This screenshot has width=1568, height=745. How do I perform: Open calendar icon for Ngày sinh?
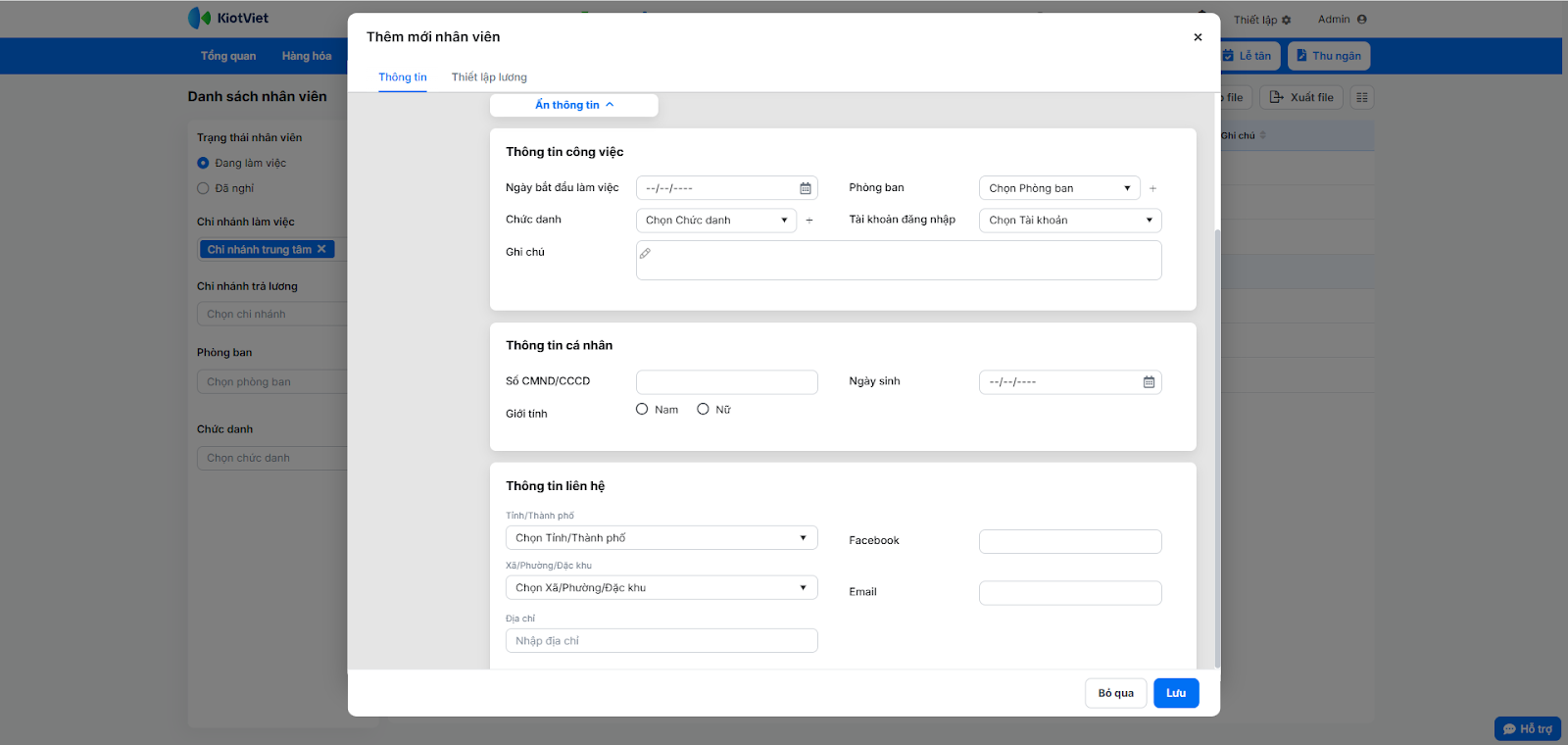(x=1149, y=382)
